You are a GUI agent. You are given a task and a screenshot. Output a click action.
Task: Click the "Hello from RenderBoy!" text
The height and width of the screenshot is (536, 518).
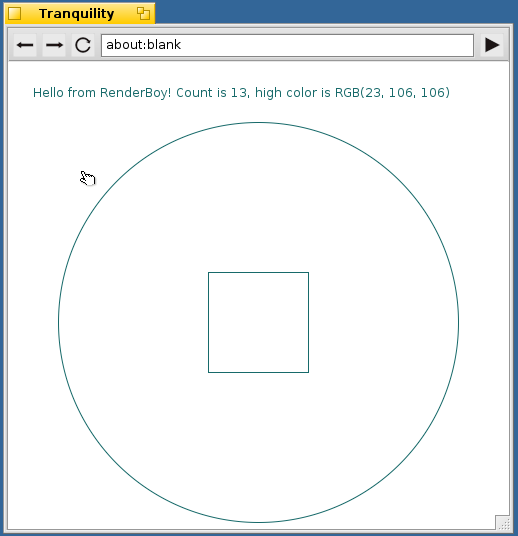102,93
